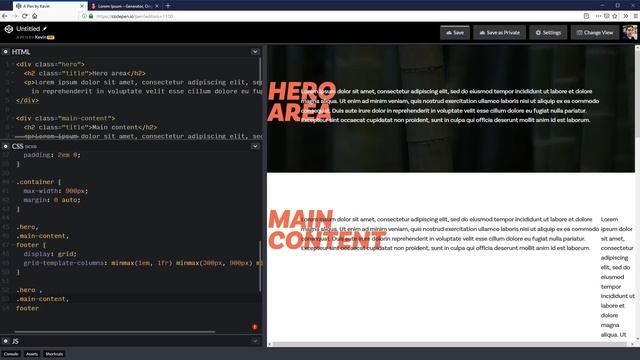This screenshot has width=640, height=360.
Task: Click Save as Private button
Action: pyautogui.click(x=500, y=33)
